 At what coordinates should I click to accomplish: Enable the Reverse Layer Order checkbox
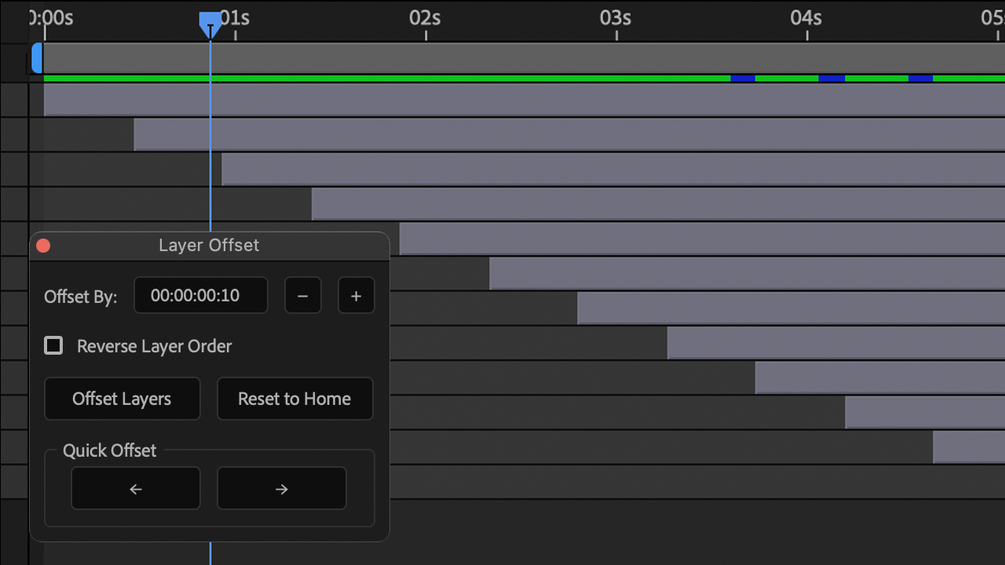point(54,345)
